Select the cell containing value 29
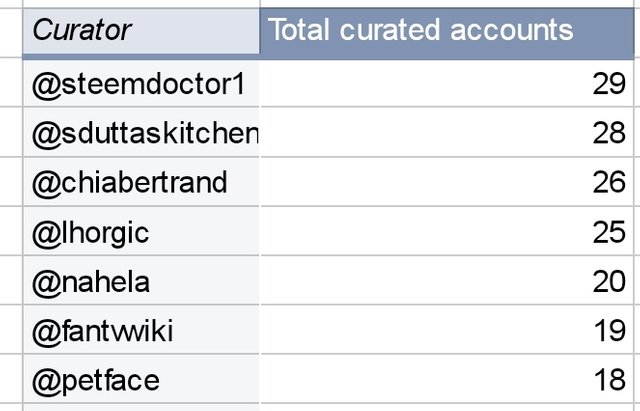The height and width of the screenshot is (411, 640). 447,83
